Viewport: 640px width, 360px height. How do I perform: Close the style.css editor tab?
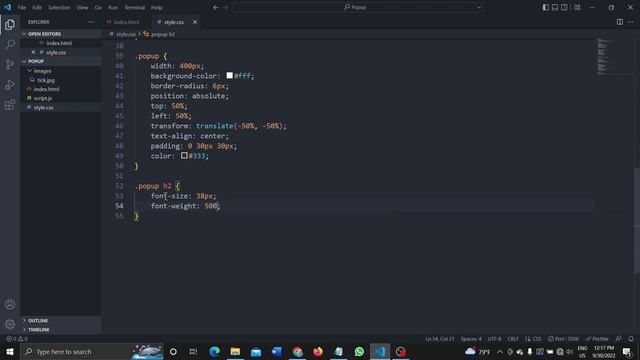pos(195,22)
